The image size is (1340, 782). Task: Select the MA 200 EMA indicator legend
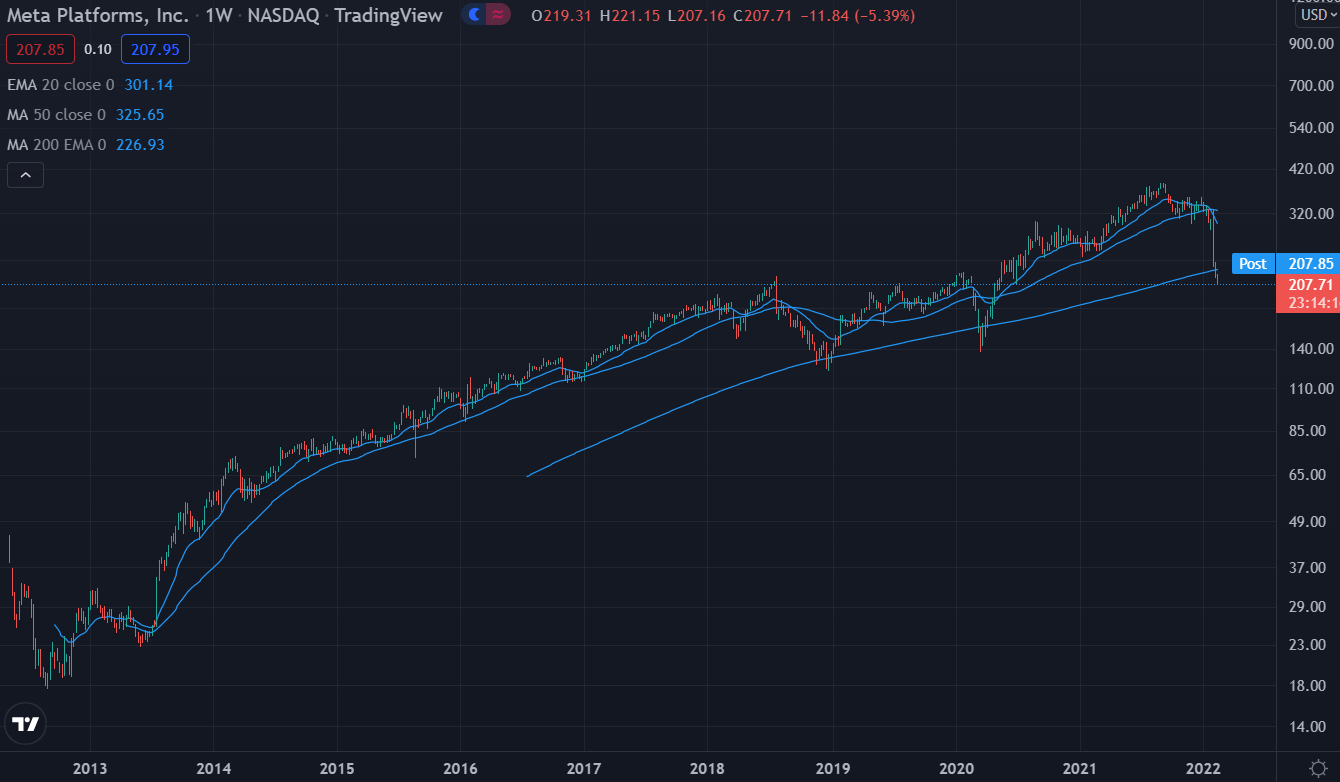pyautogui.click(x=56, y=145)
